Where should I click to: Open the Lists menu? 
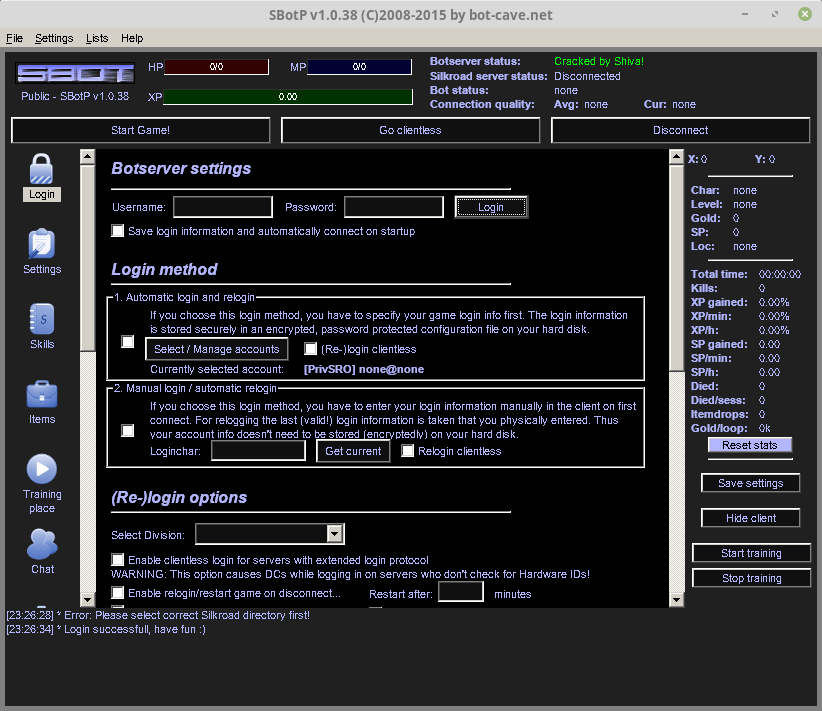97,38
